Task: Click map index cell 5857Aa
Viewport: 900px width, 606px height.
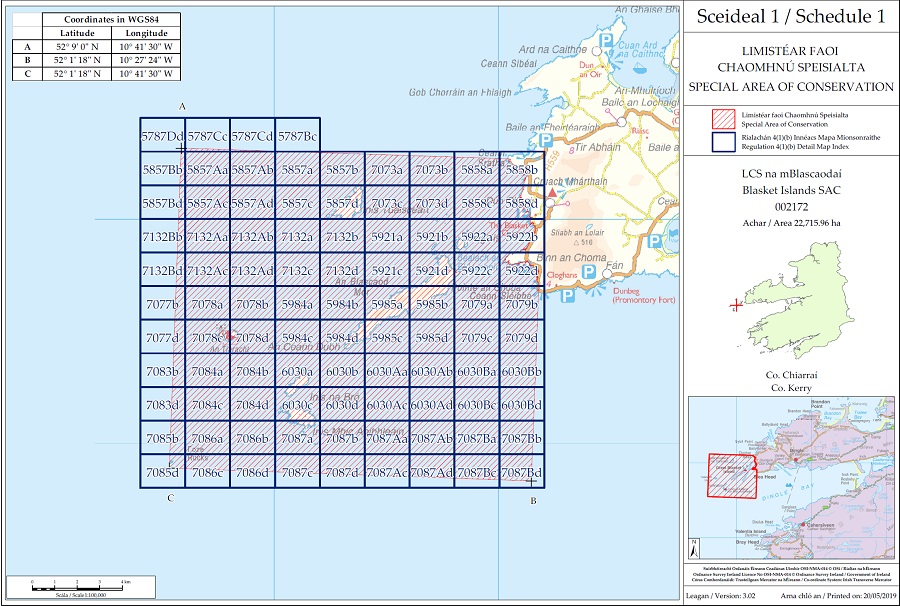Action: tap(207, 170)
